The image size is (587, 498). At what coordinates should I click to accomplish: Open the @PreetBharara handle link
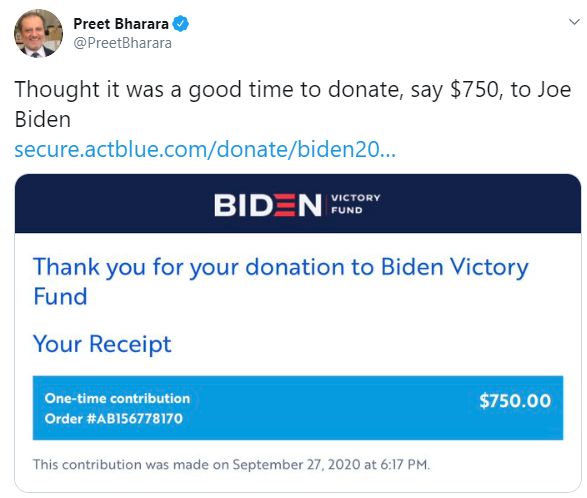122,43
